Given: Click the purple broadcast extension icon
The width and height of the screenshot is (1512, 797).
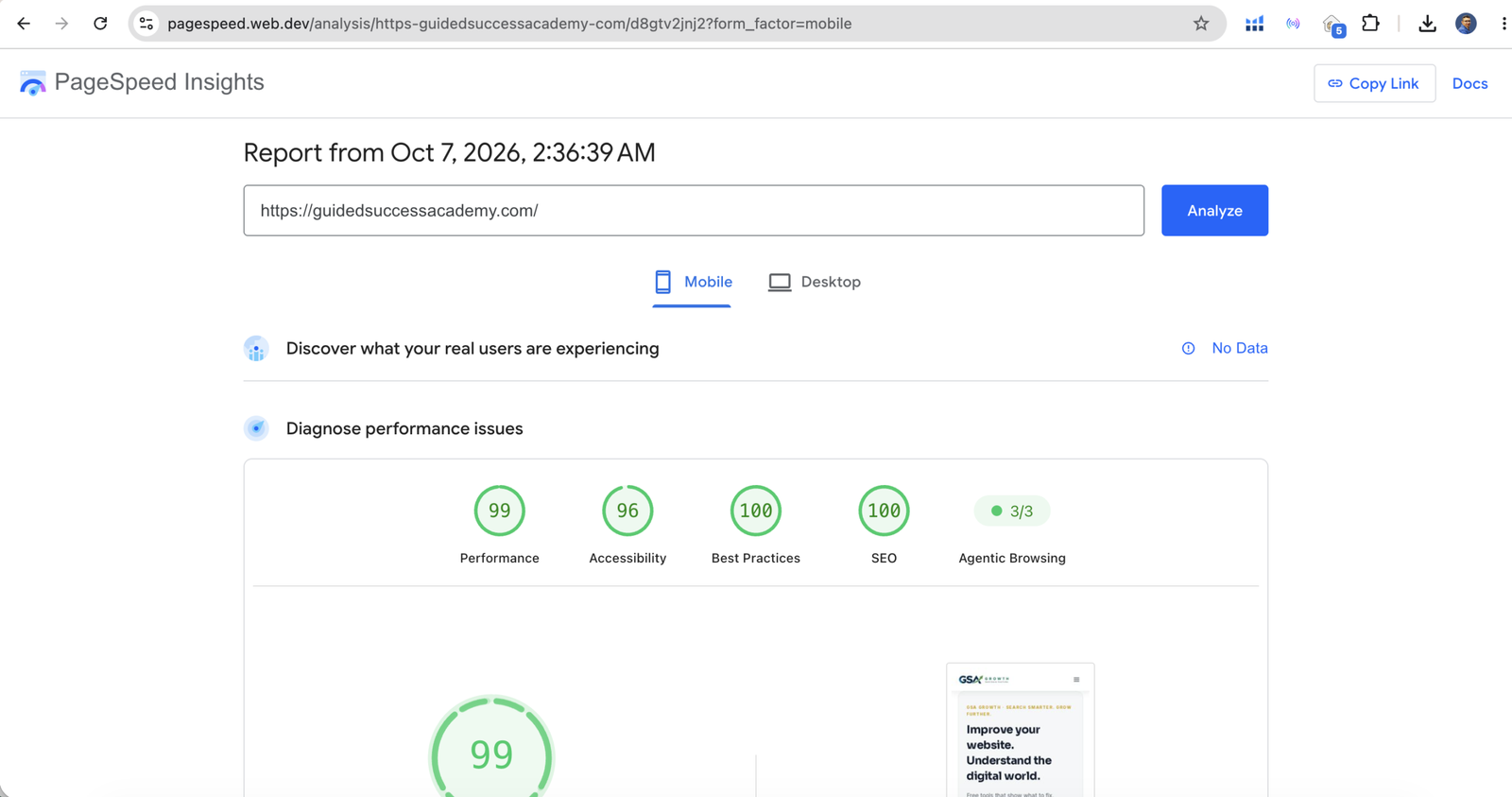Looking at the screenshot, I should pos(1293,25).
